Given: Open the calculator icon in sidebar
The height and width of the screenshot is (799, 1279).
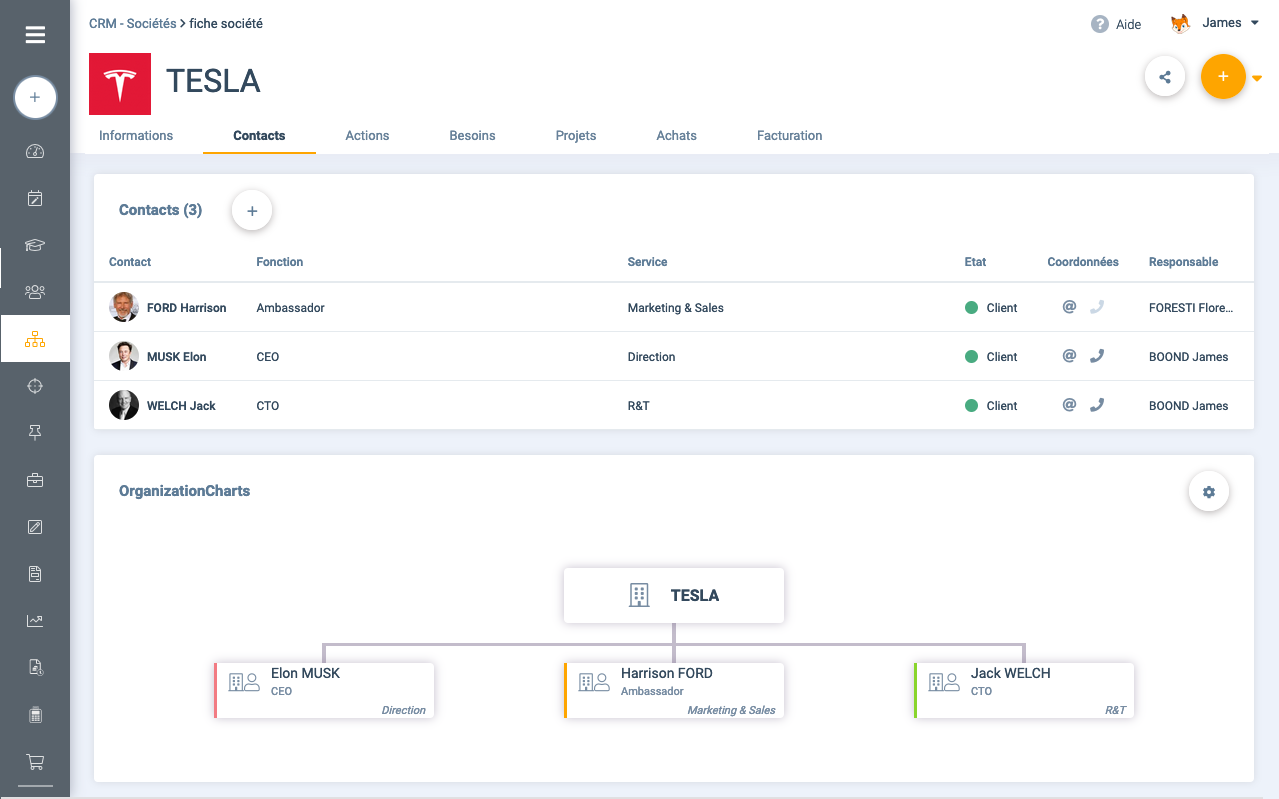Looking at the screenshot, I should [x=35, y=714].
